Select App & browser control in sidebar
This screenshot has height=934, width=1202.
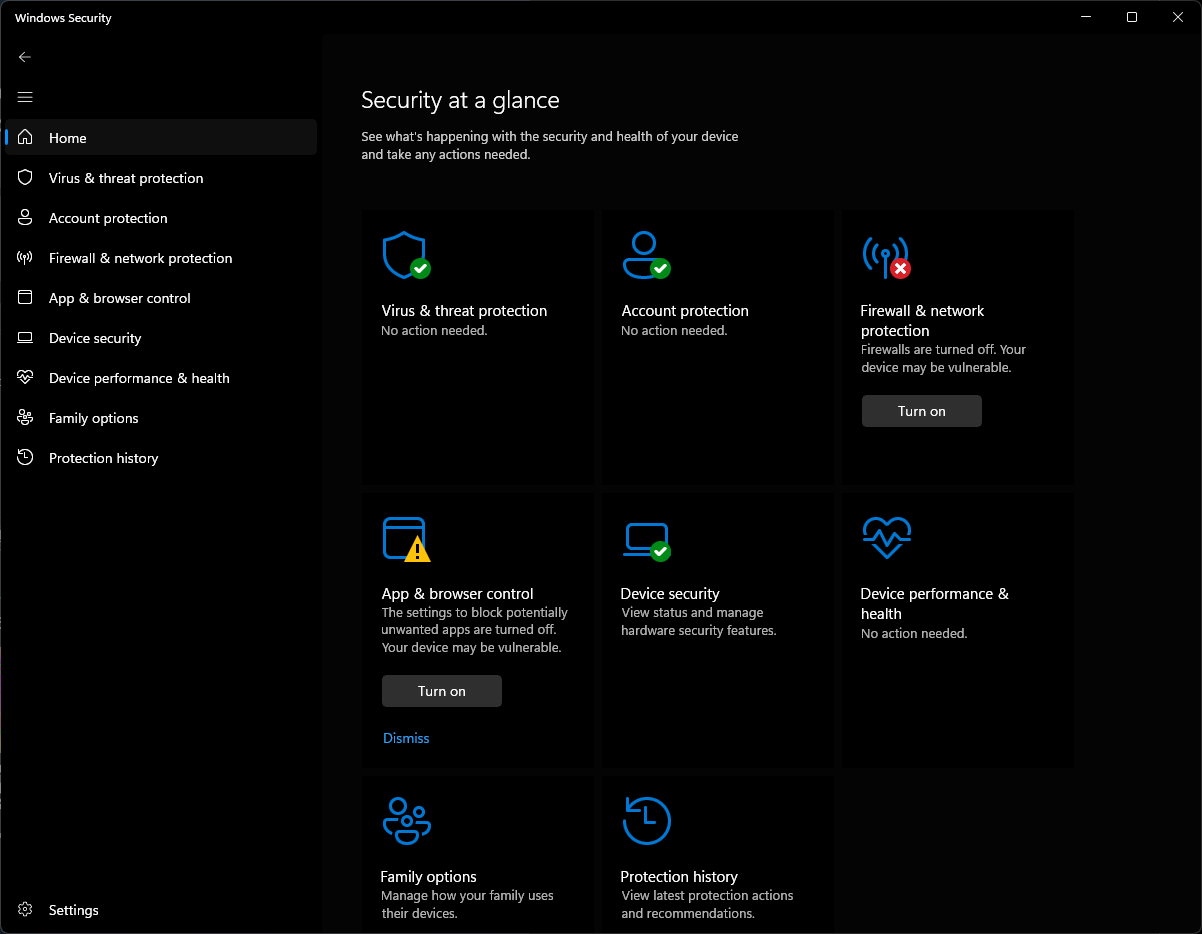[161, 298]
